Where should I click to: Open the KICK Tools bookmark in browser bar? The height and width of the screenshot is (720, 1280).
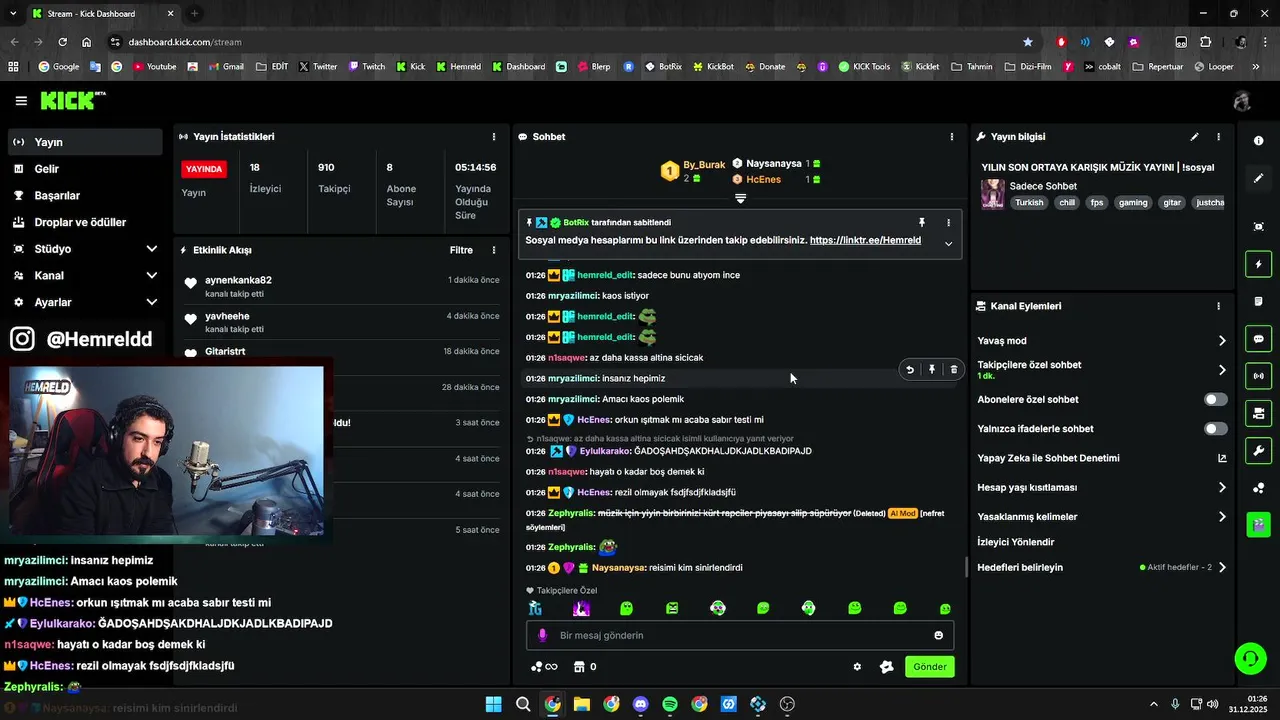point(864,67)
